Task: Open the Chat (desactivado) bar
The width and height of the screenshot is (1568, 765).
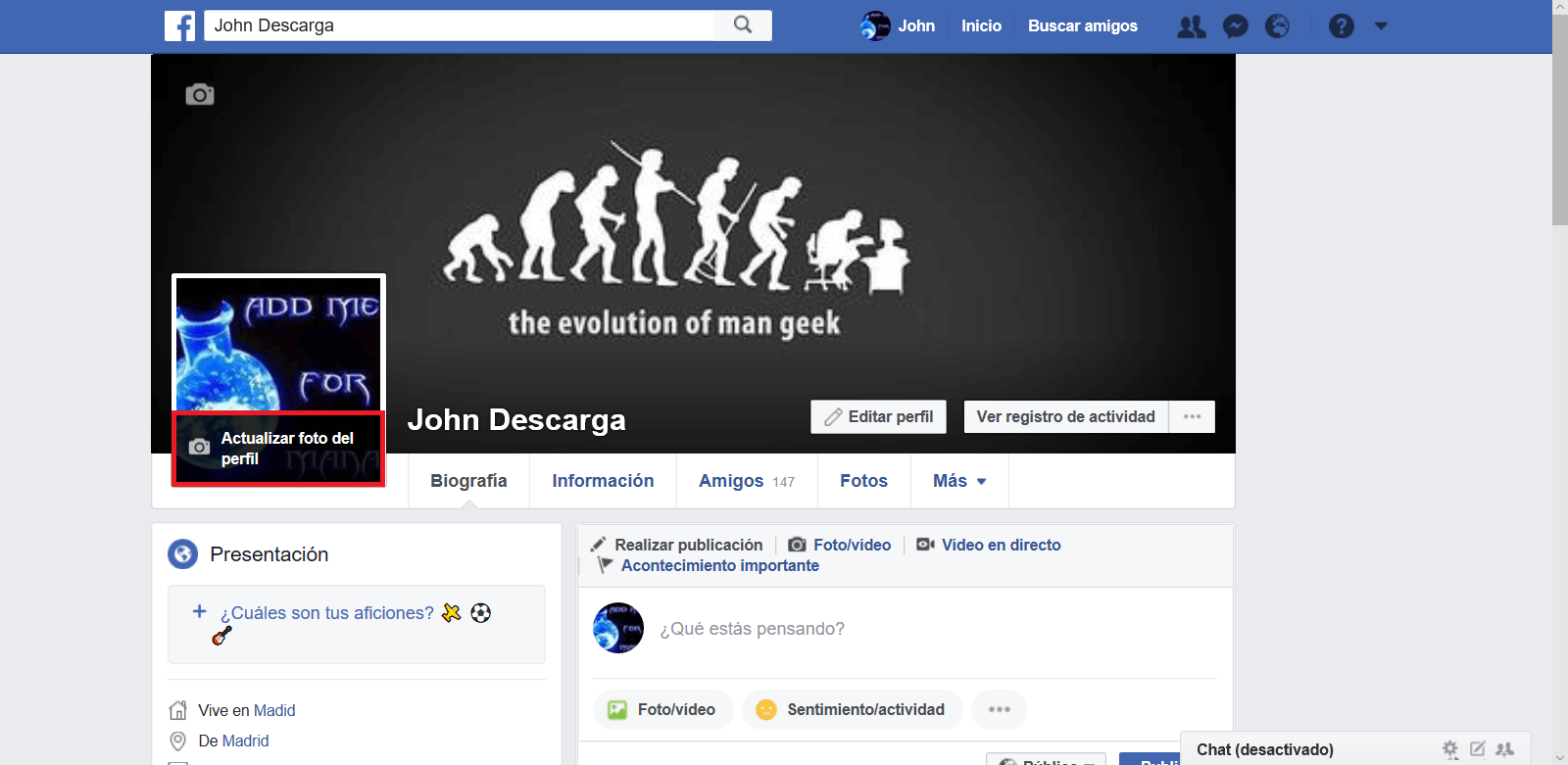Action: click(1265, 749)
